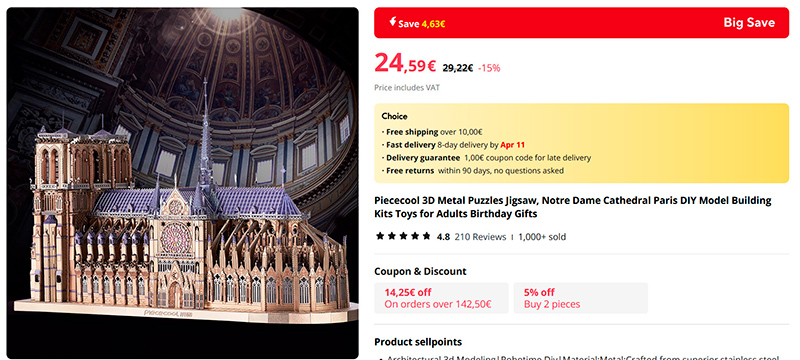This screenshot has width=800, height=360.
Task: Select the 5% off Buy 2 pieces coupon
Action: [581, 298]
